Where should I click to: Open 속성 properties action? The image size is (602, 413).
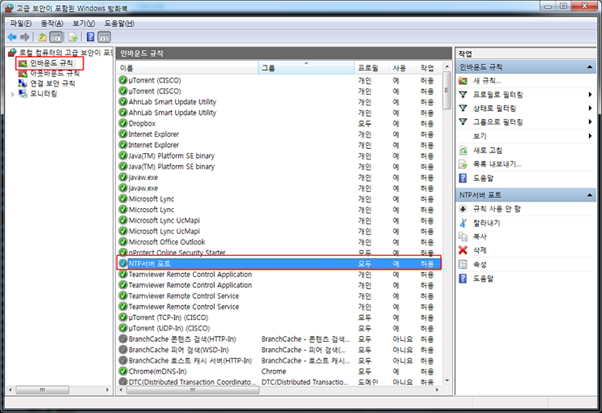tap(480, 264)
